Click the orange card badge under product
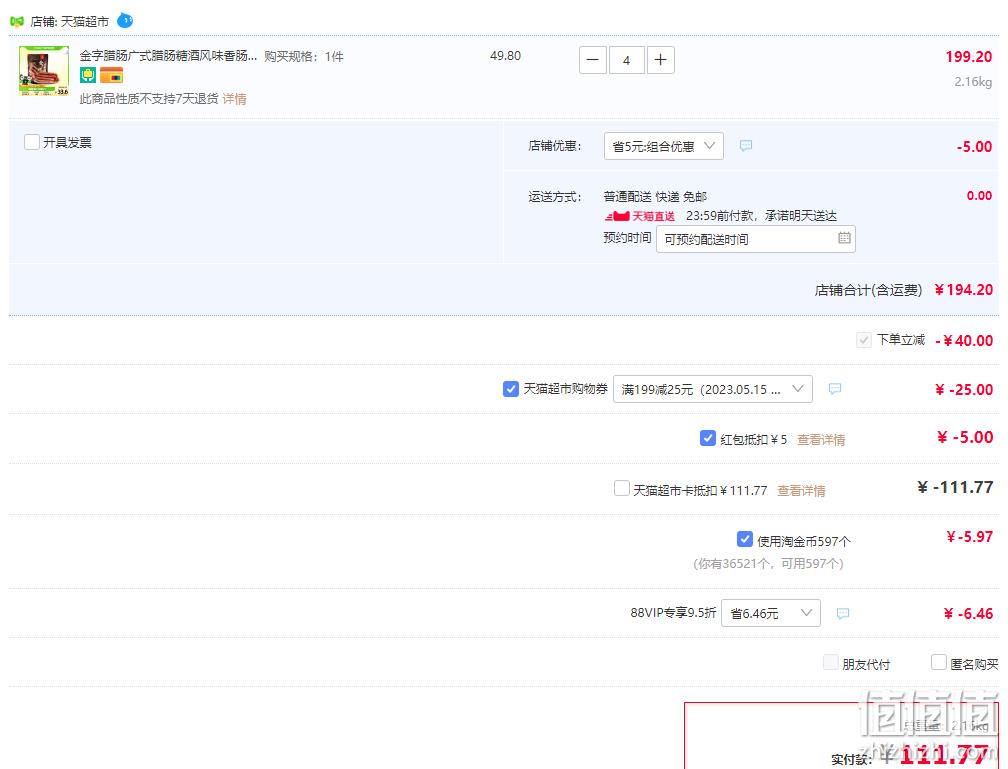 (x=111, y=76)
